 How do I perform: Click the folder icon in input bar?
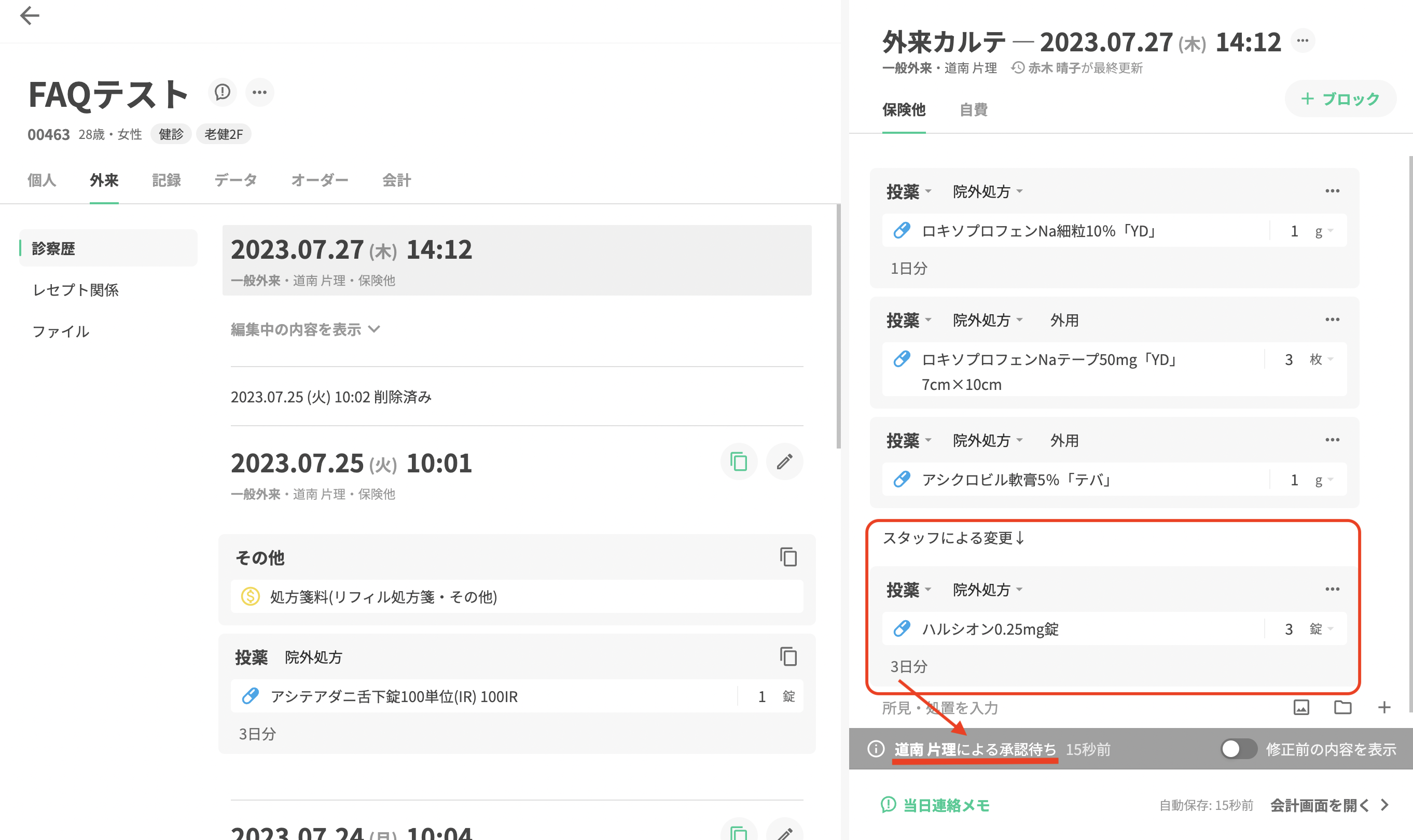tap(1342, 707)
